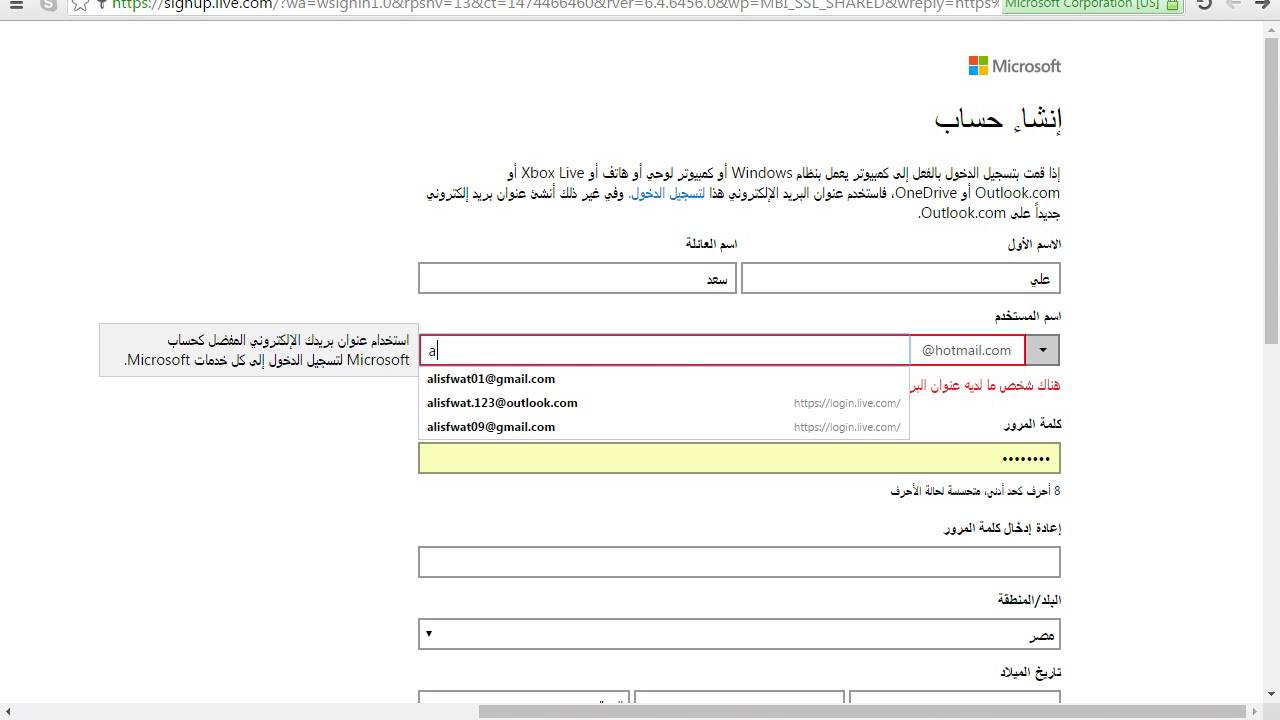The width and height of the screenshot is (1280, 720).
Task: Click the label اسم العائلة
Action: pyautogui.click(x=711, y=244)
